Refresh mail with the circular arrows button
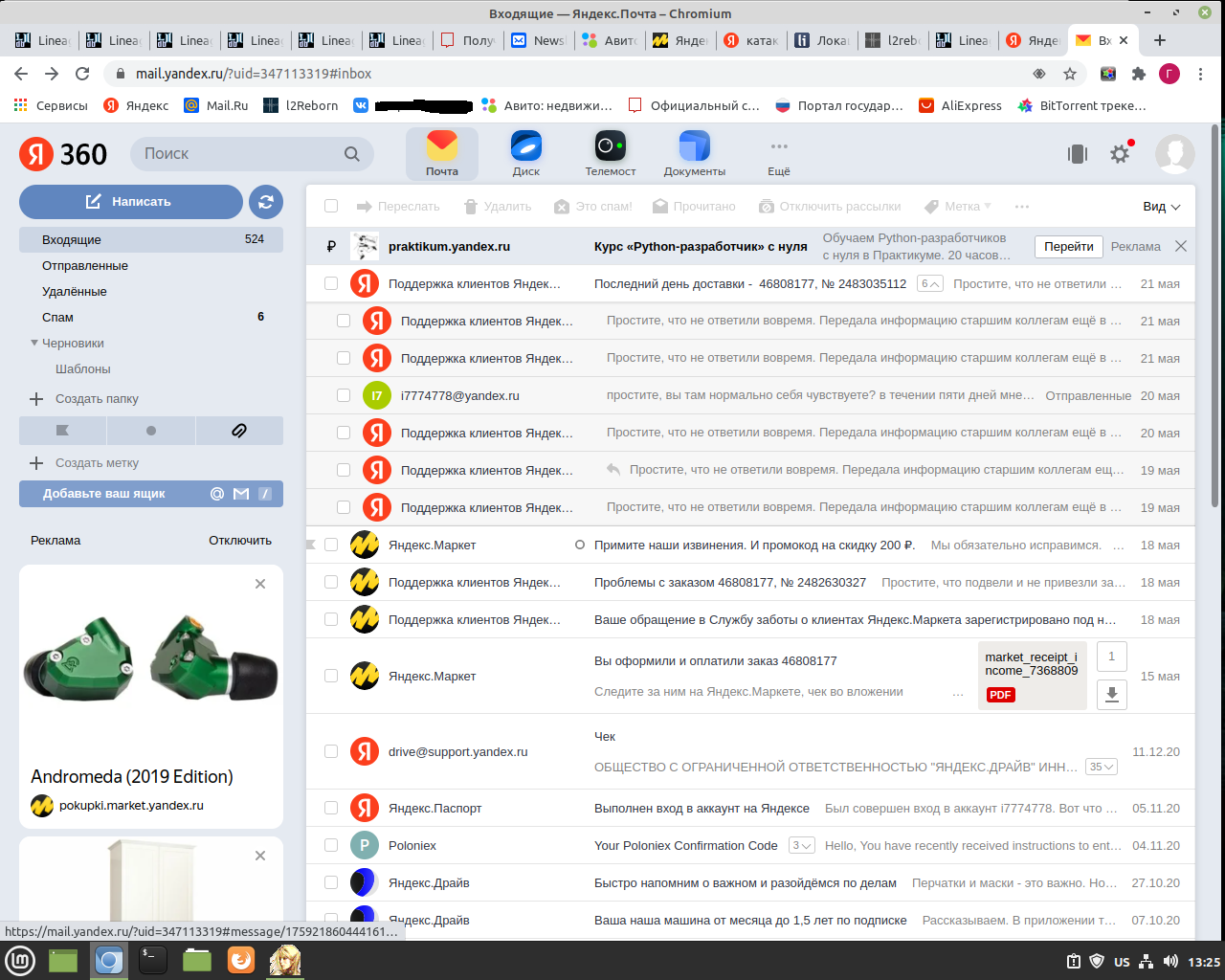This screenshot has height=980, width=1225. 266,202
